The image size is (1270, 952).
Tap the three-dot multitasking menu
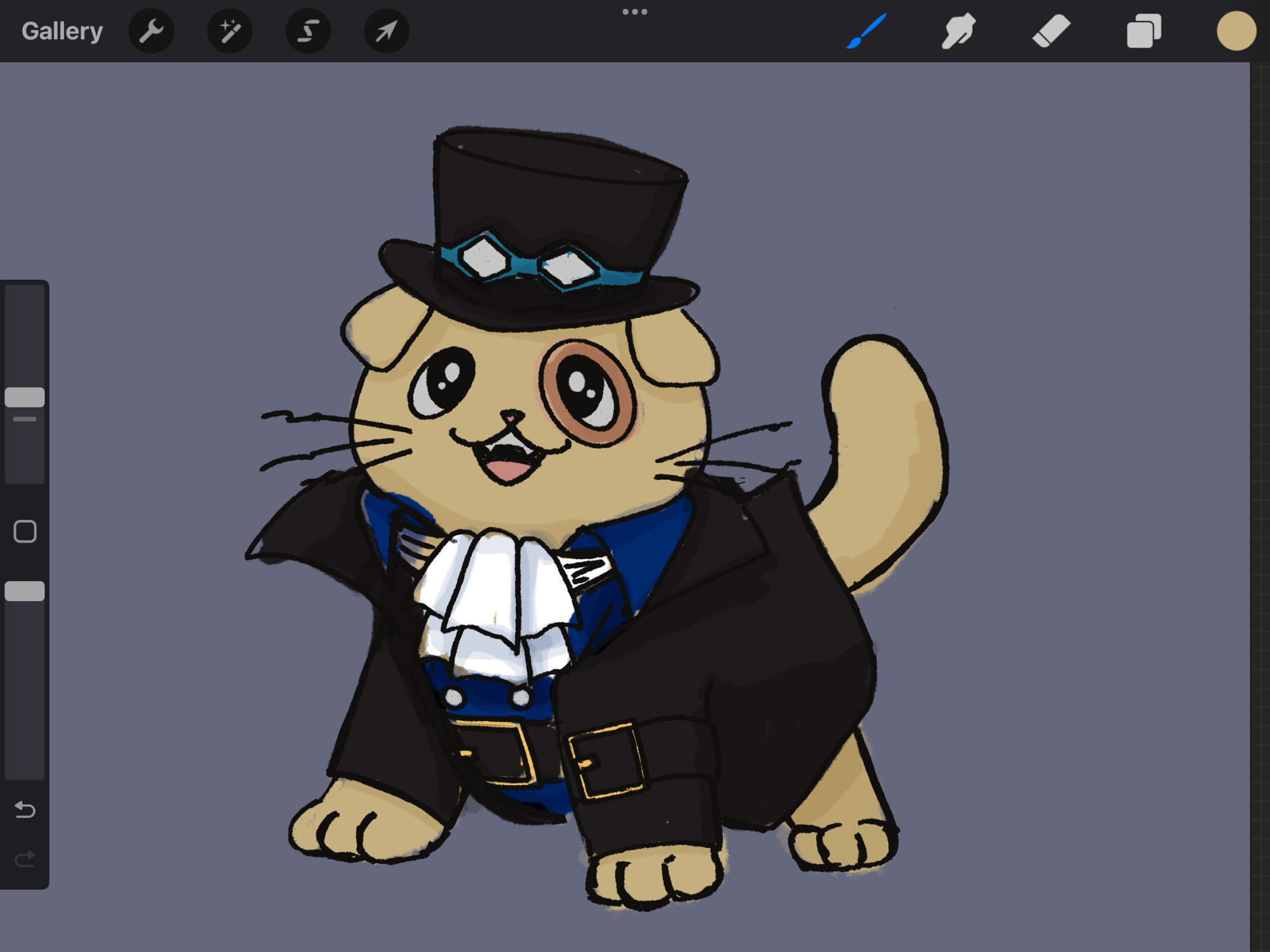pyautogui.click(x=635, y=11)
